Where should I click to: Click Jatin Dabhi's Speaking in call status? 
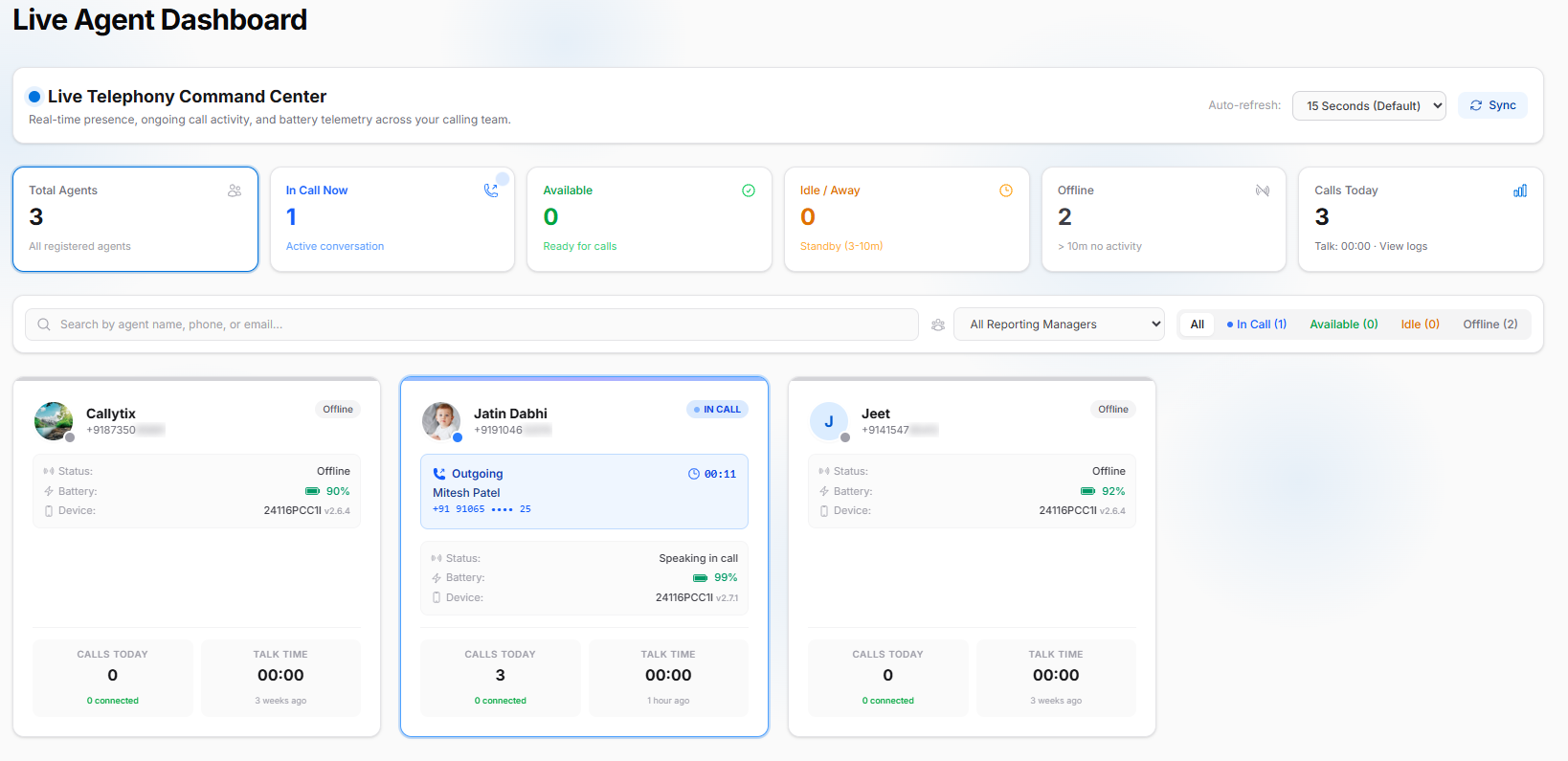(698, 558)
